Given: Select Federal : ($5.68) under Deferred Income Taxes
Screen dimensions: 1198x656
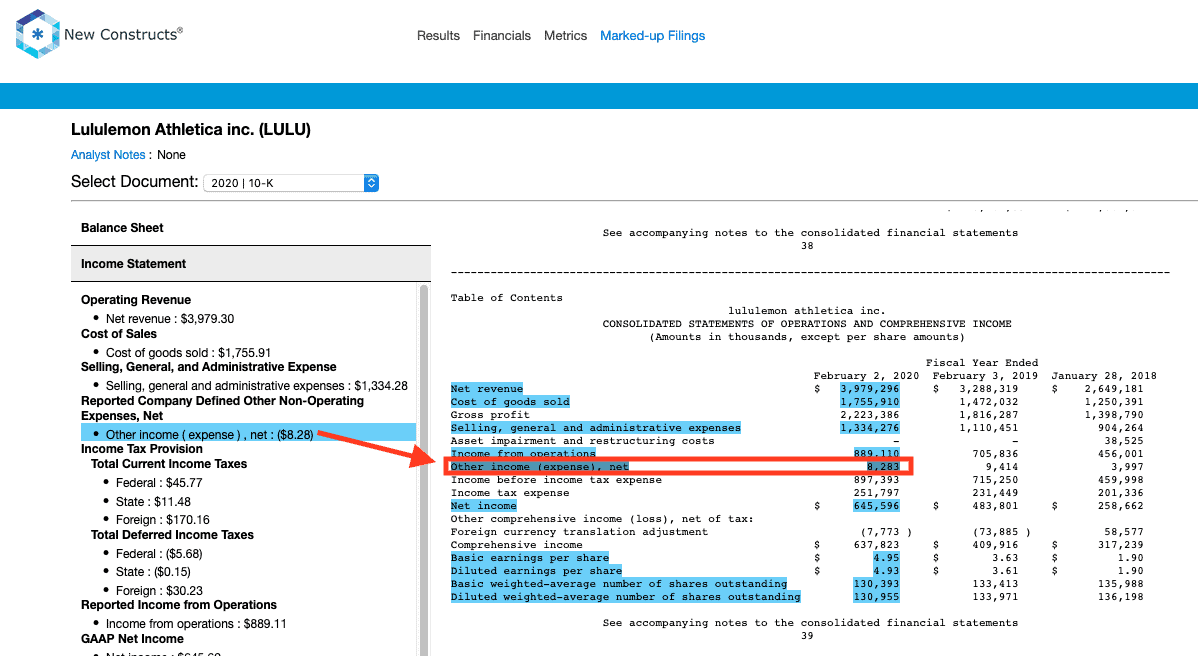Looking at the screenshot, I should pyautogui.click(x=159, y=554).
